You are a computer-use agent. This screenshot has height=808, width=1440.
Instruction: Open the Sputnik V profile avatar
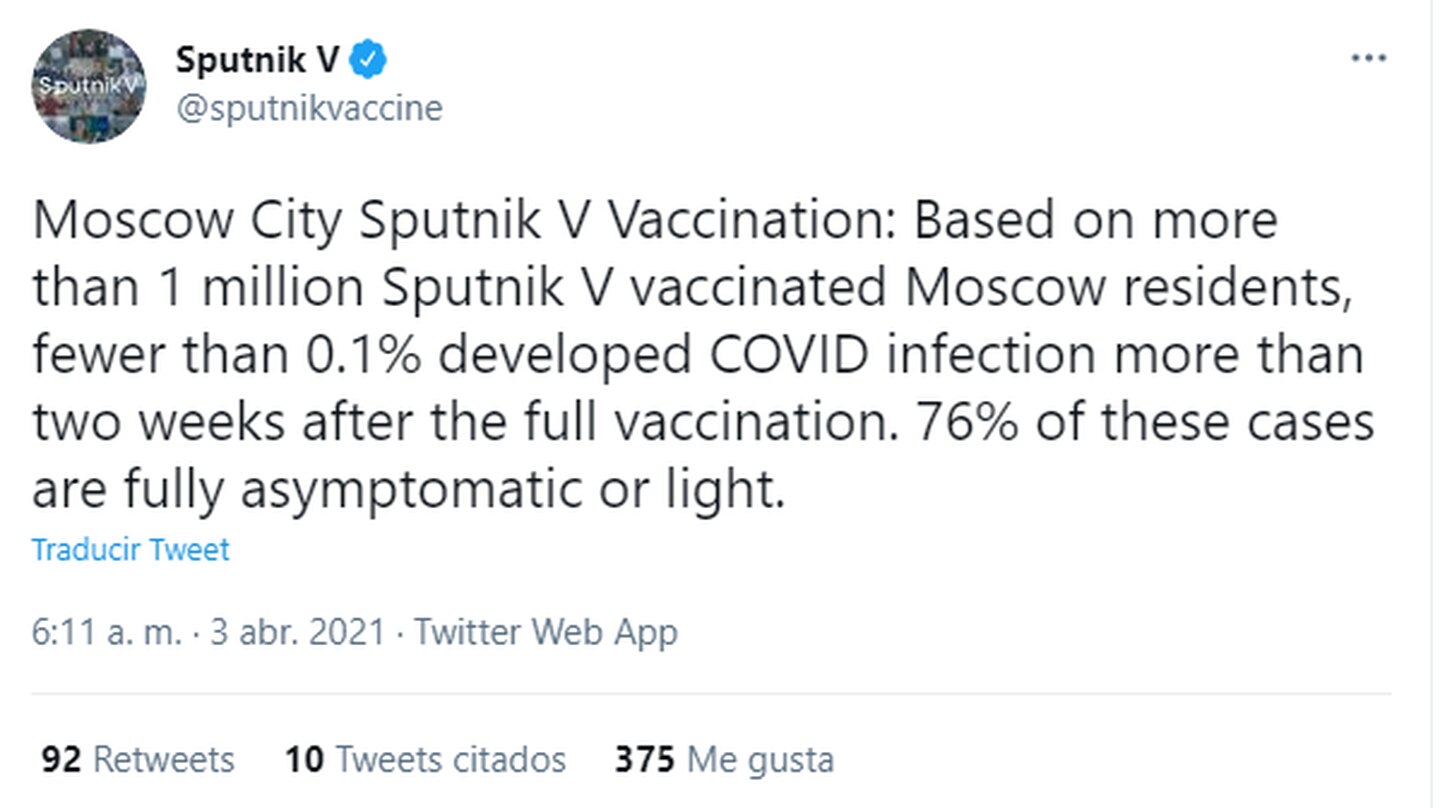[x=89, y=86]
